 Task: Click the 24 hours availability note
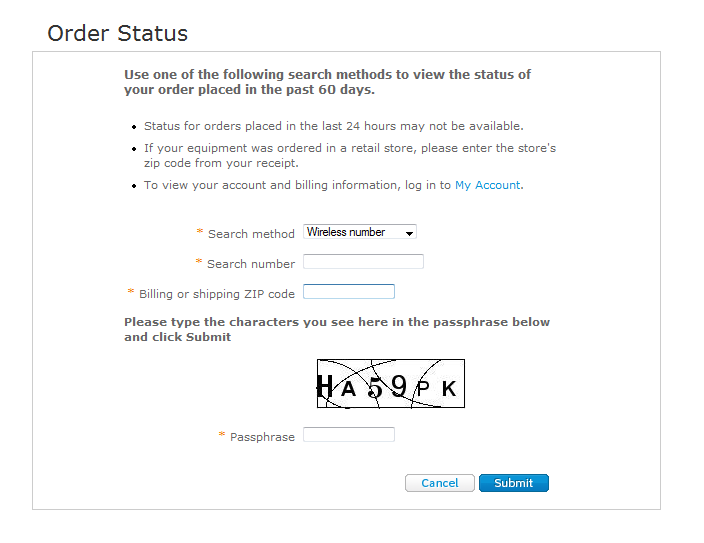click(x=333, y=126)
